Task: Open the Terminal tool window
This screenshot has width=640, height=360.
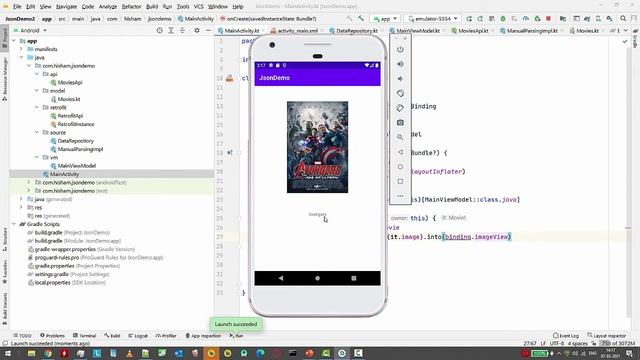Action: [x=84, y=336]
